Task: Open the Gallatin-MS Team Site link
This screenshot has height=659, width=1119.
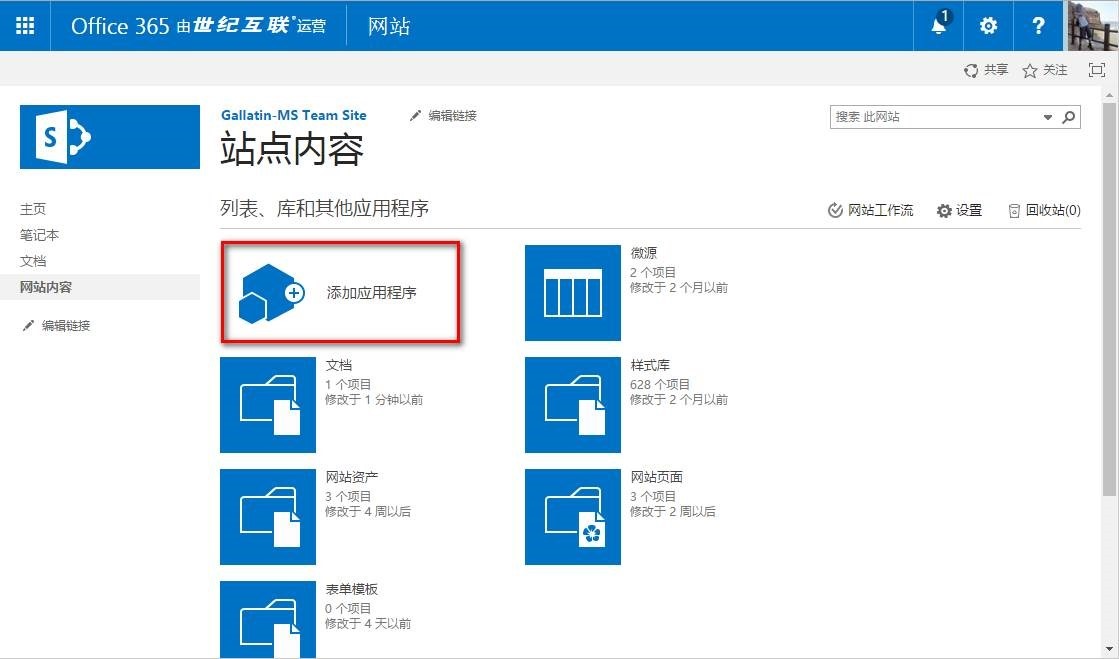Action: click(293, 115)
